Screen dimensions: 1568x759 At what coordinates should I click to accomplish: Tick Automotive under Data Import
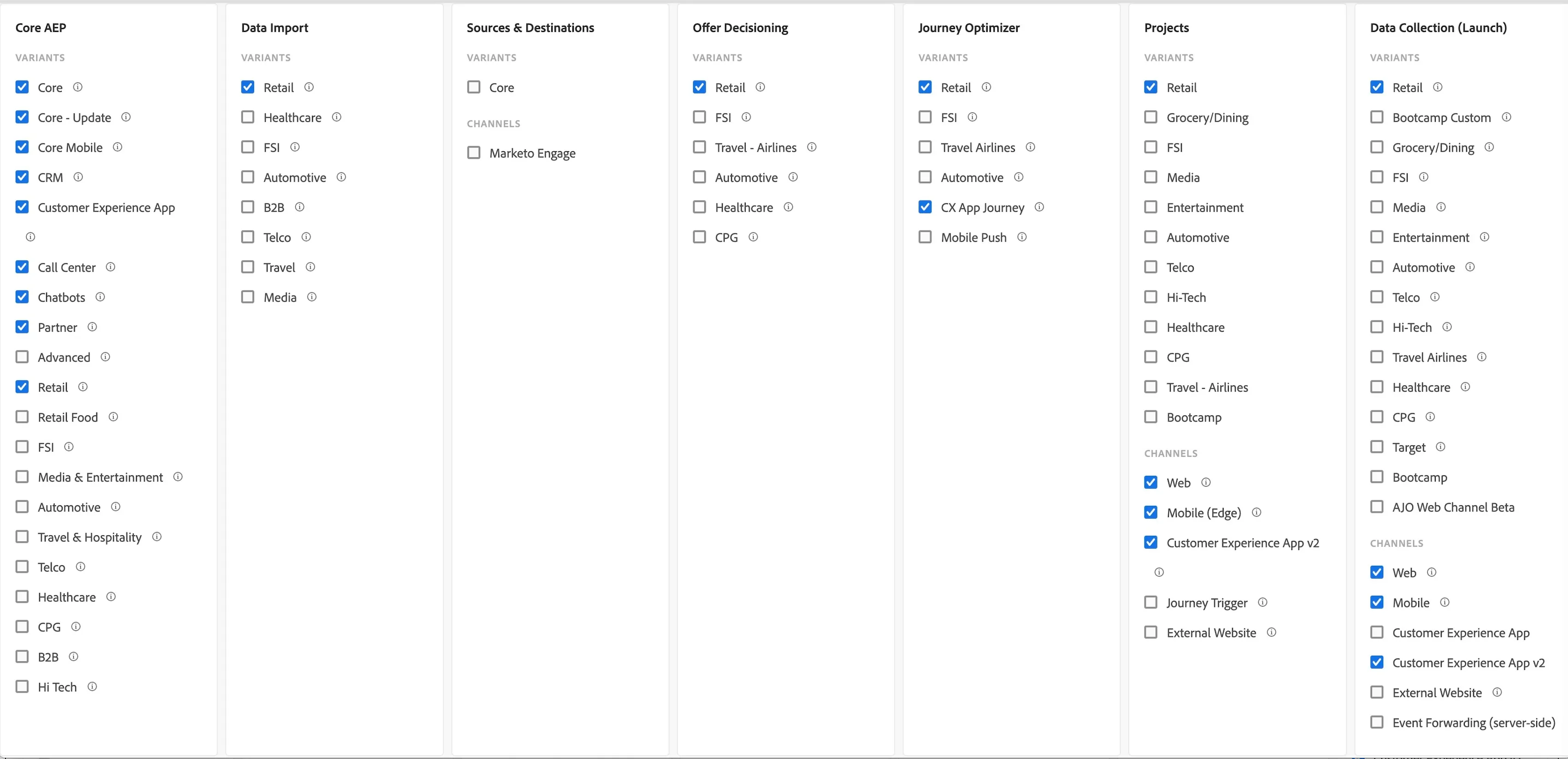(248, 177)
